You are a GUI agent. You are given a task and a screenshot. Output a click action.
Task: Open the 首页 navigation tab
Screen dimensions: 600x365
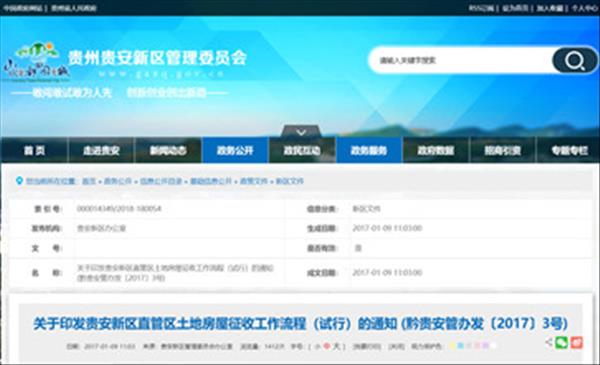point(34,150)
